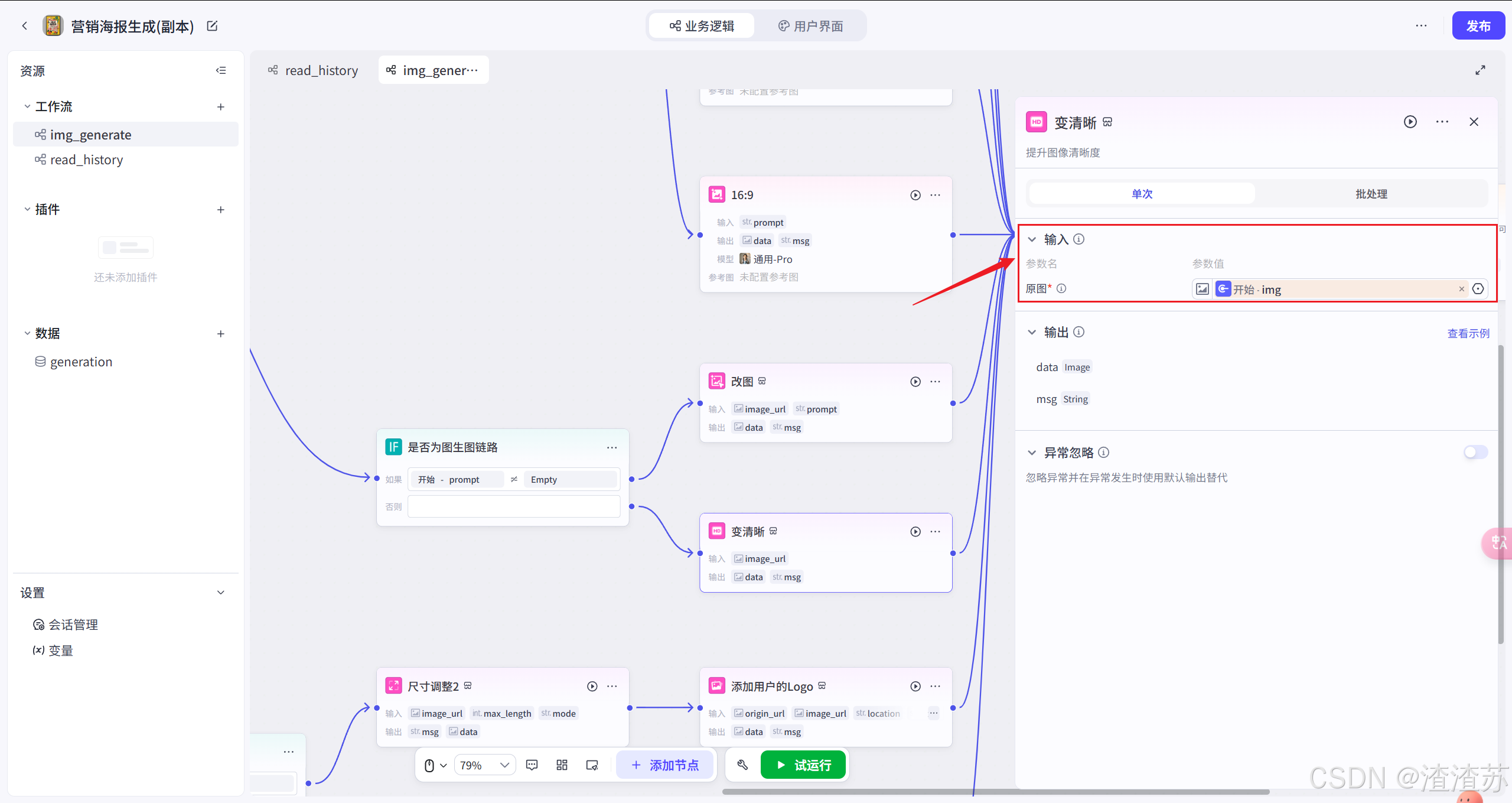The width and height of the screenshot is (1512, 803).
Task: Click the 试运行 button
Action: tap(803, 765)
